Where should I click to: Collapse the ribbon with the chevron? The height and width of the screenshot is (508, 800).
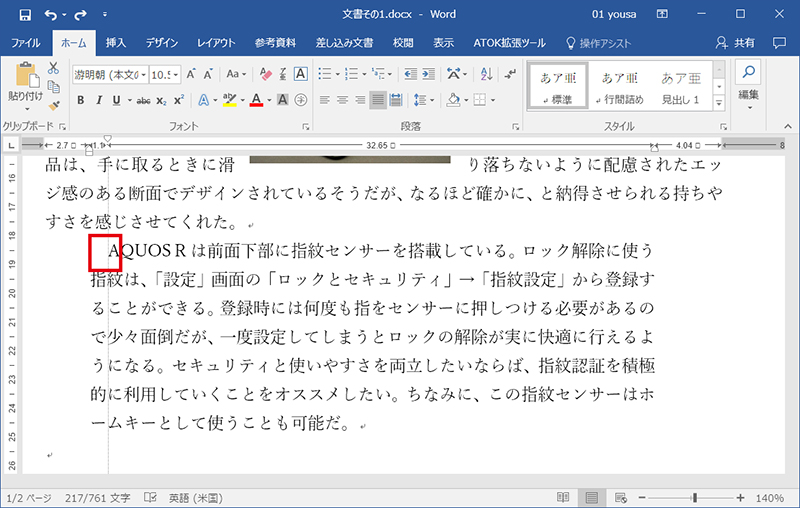(788, 126)
